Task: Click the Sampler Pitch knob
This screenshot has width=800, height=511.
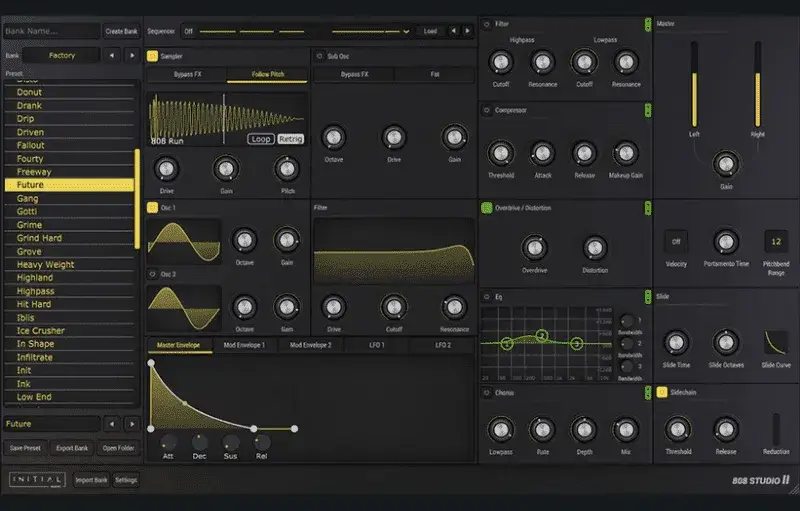Action: tap(287, 169)
